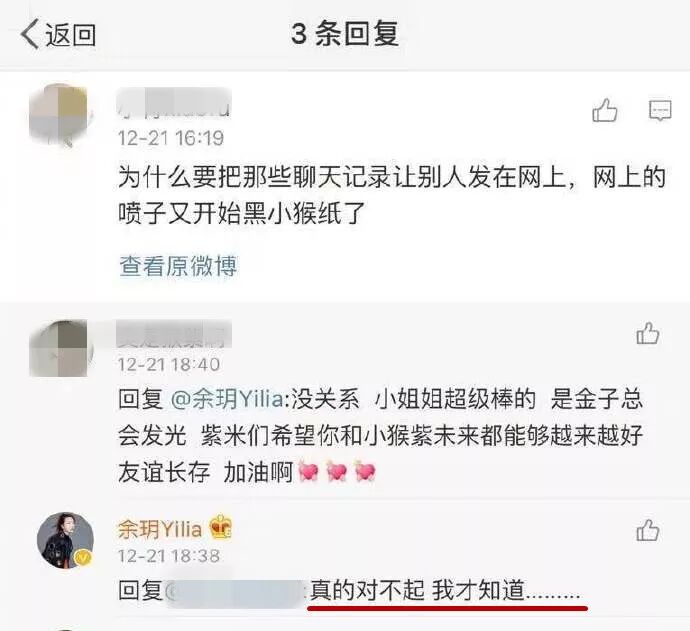Viewport: 690px width, 631px height.
Task: Tap the comment text starting with 为什么要把那些聊天记录
Action: pyautogui.click(x=392, y=195)
